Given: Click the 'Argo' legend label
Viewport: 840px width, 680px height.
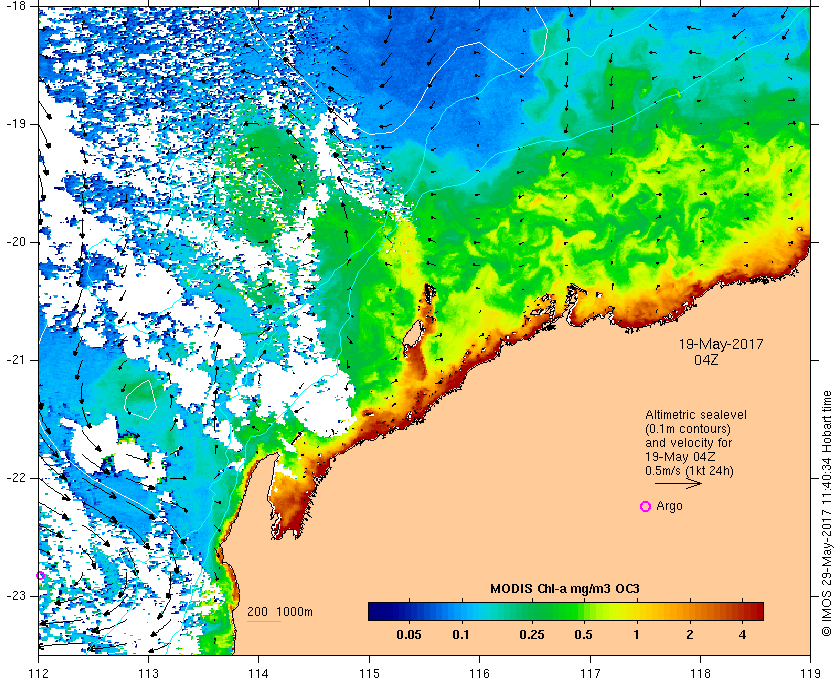Looking at the screenshot, I should coord(670,506).
